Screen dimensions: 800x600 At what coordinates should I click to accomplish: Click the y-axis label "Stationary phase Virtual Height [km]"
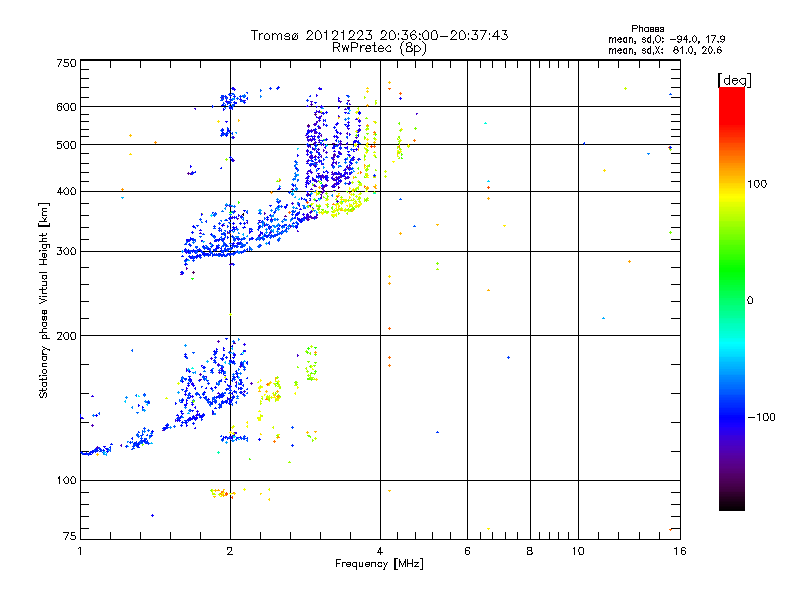(43, 301)
